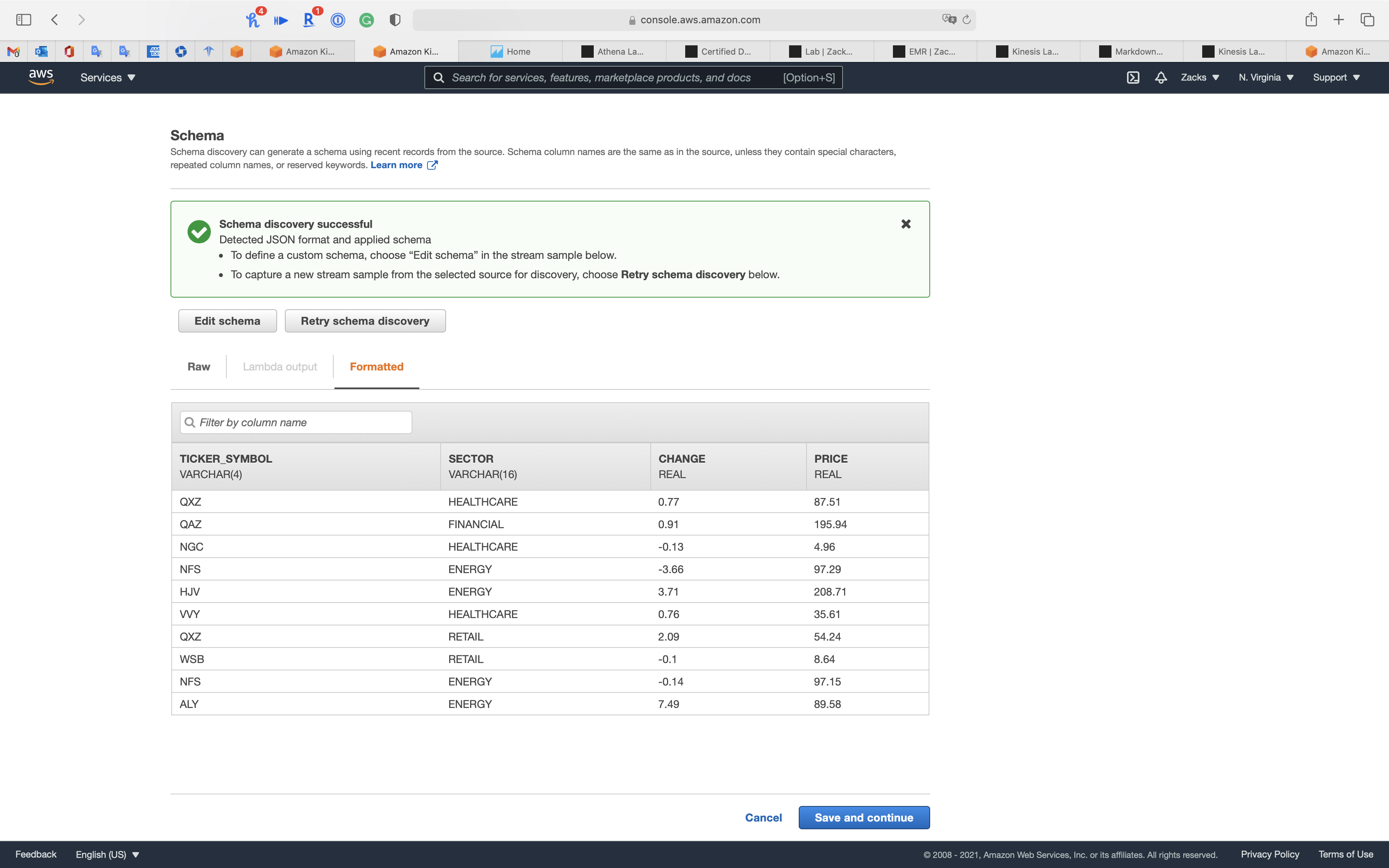Open the notifications bell icon
Viewport: 1389px width, 868px height.
(1161, 77)
